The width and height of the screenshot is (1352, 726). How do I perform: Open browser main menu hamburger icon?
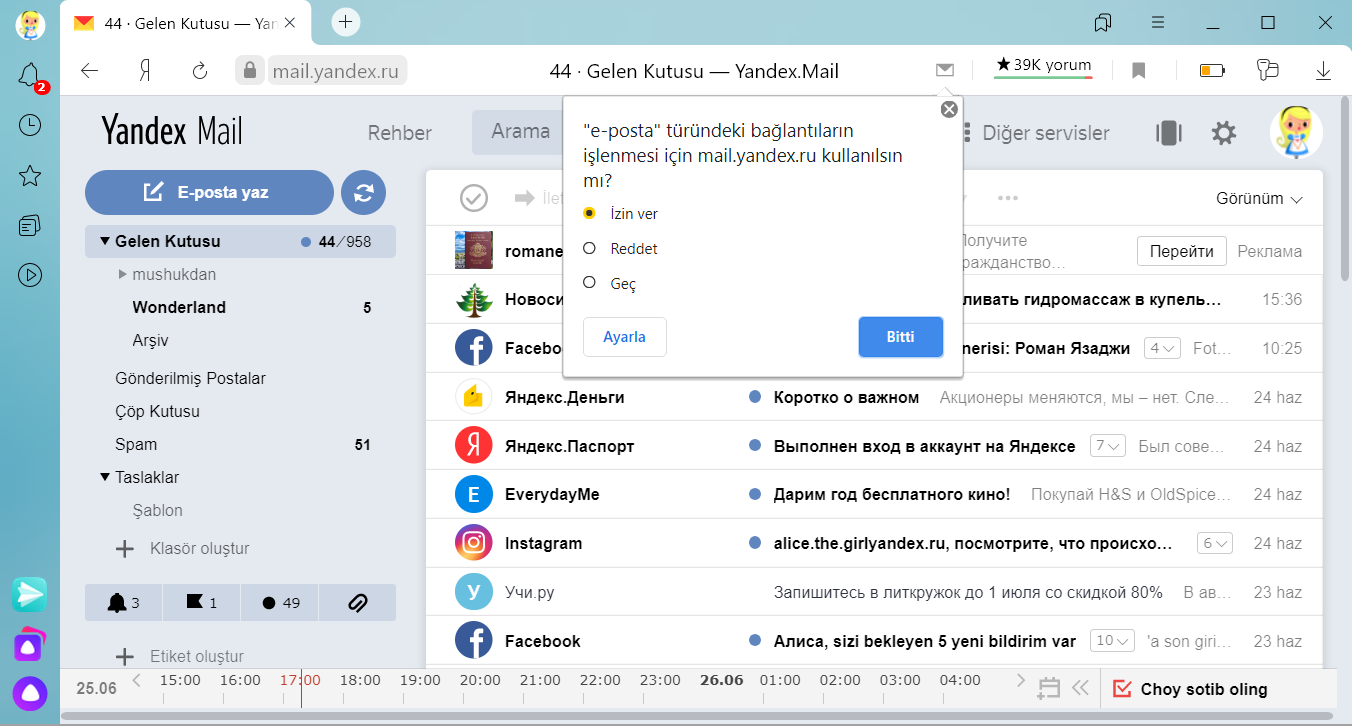[1158, 22]
